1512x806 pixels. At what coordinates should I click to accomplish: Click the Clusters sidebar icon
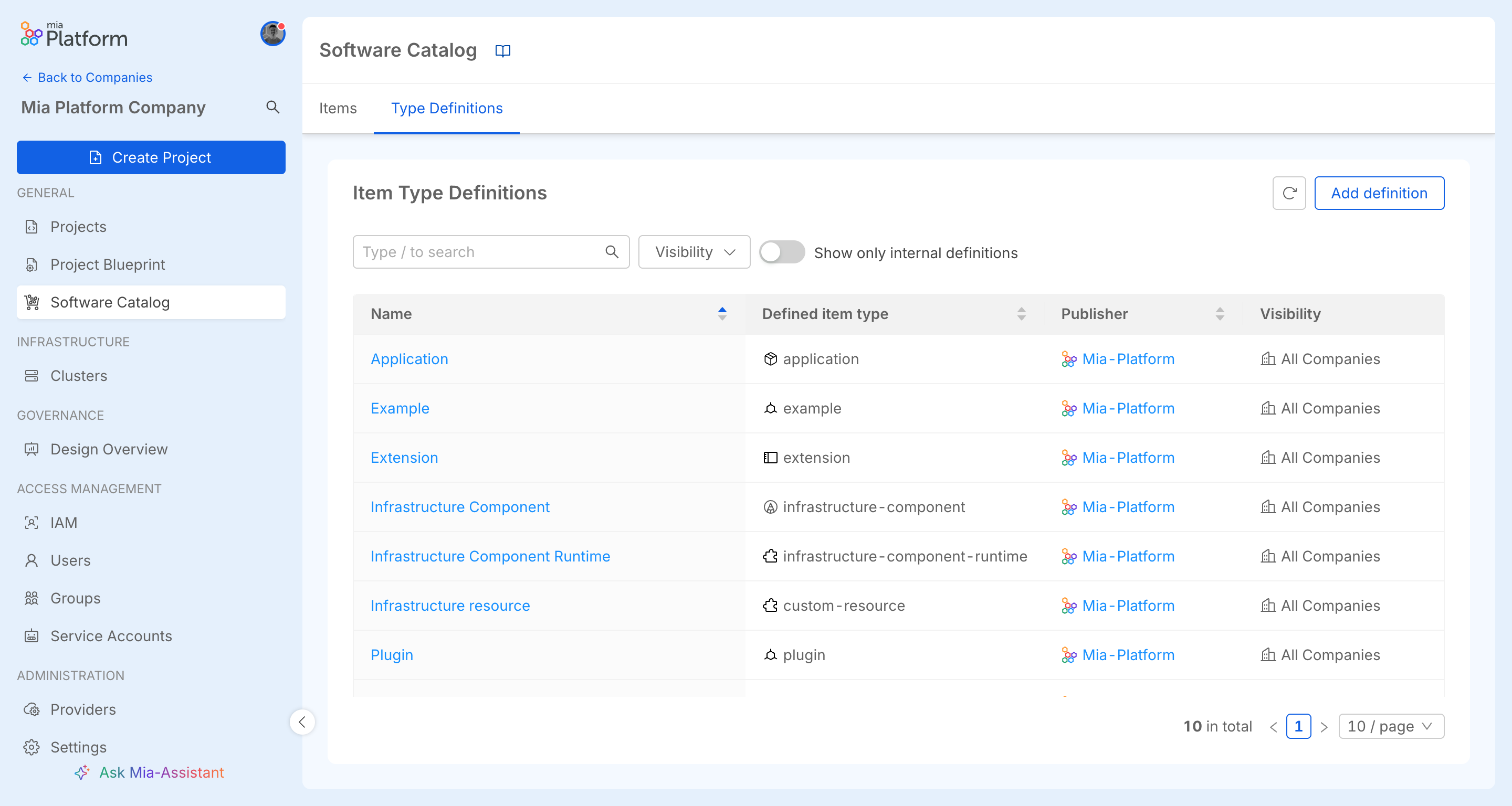pos(31,375)
